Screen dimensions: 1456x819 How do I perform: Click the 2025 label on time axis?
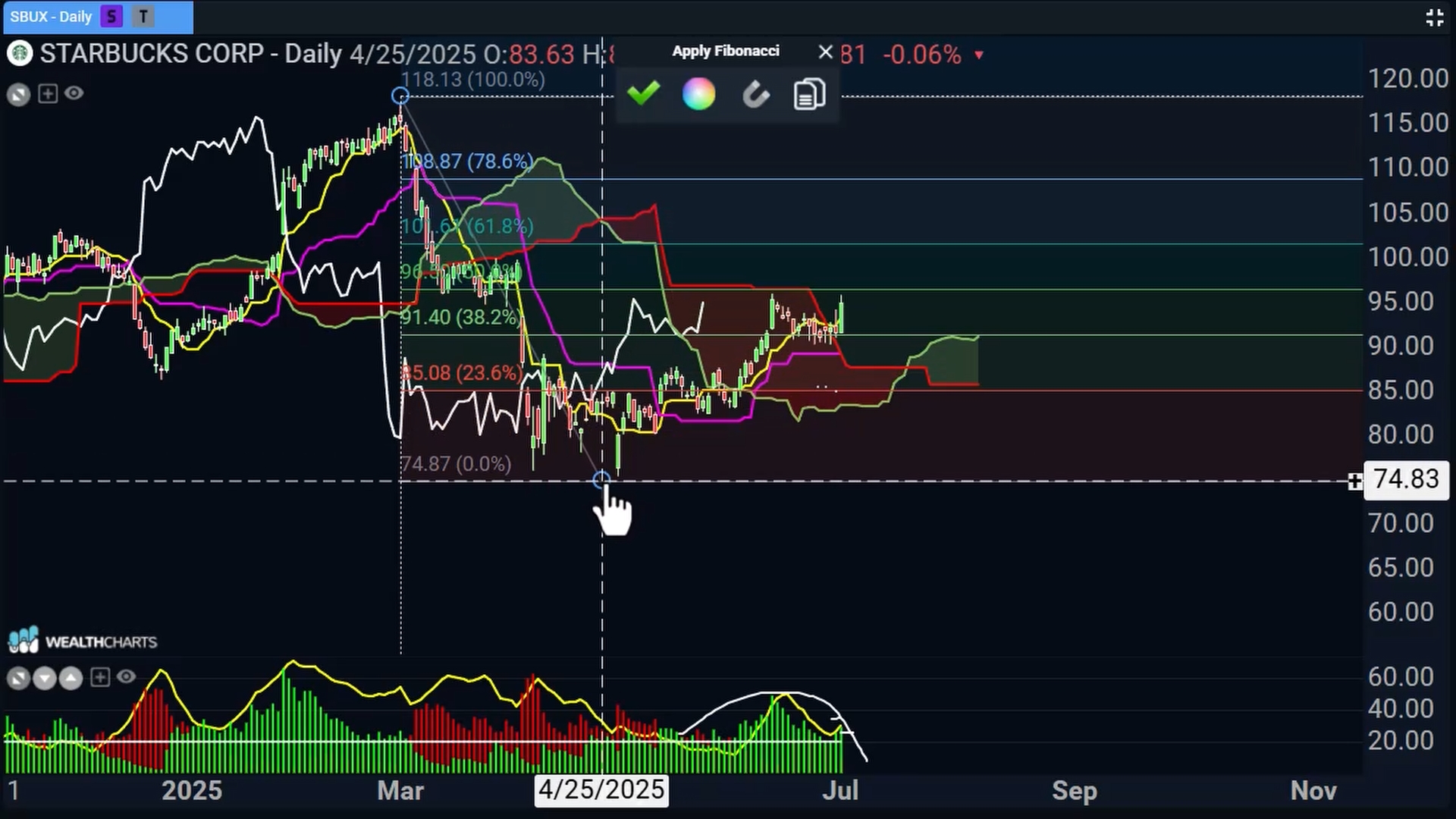192,790
